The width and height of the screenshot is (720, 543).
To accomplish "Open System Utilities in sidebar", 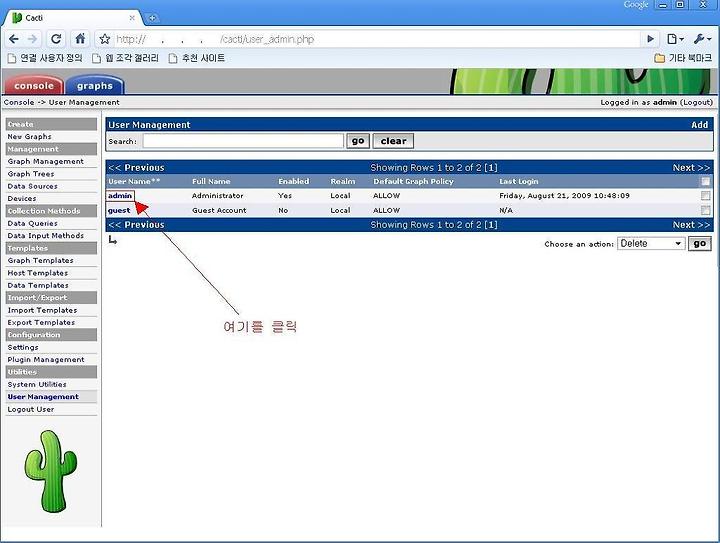I will pyautogui.click(x=37, y=385).
